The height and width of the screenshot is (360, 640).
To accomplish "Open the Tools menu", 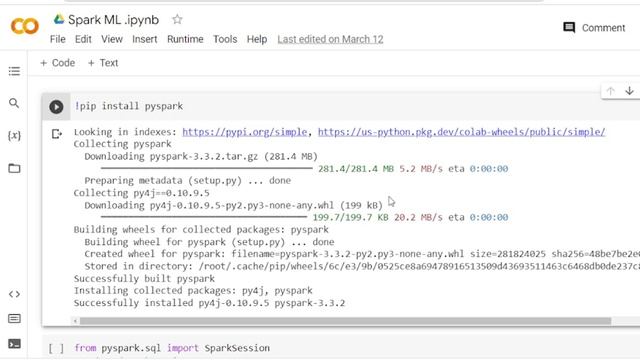I will [225, 39].
